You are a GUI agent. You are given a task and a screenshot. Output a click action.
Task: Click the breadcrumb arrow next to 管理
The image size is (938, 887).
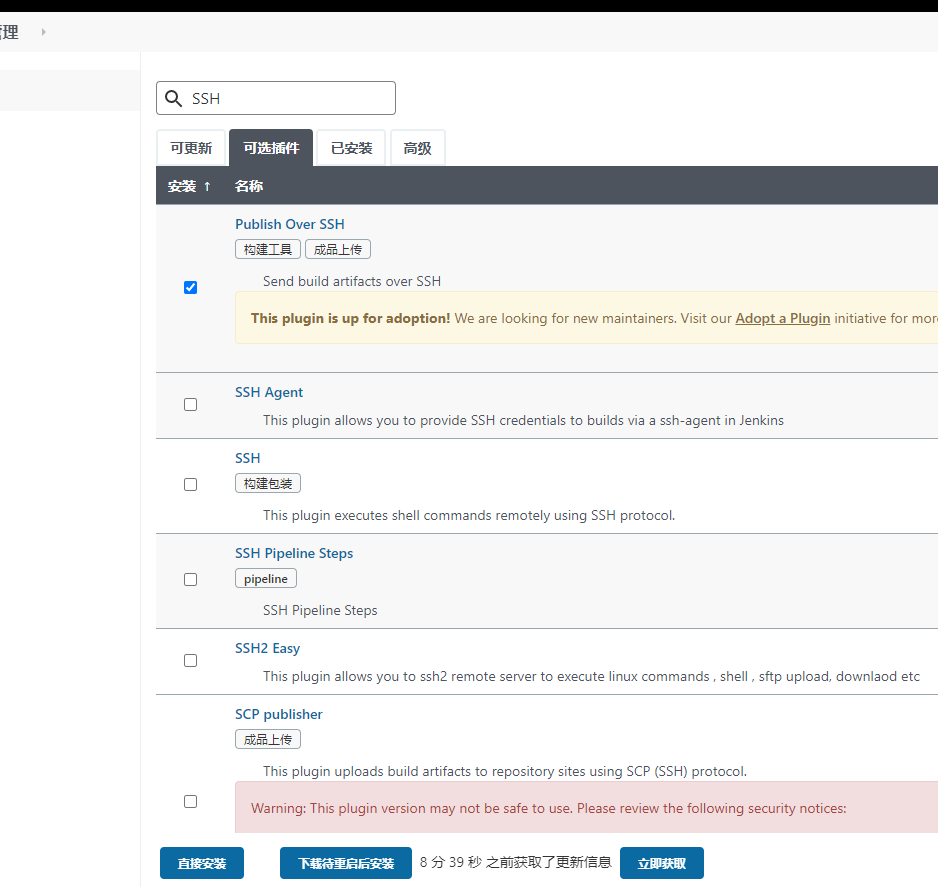[x=44, y=32]
